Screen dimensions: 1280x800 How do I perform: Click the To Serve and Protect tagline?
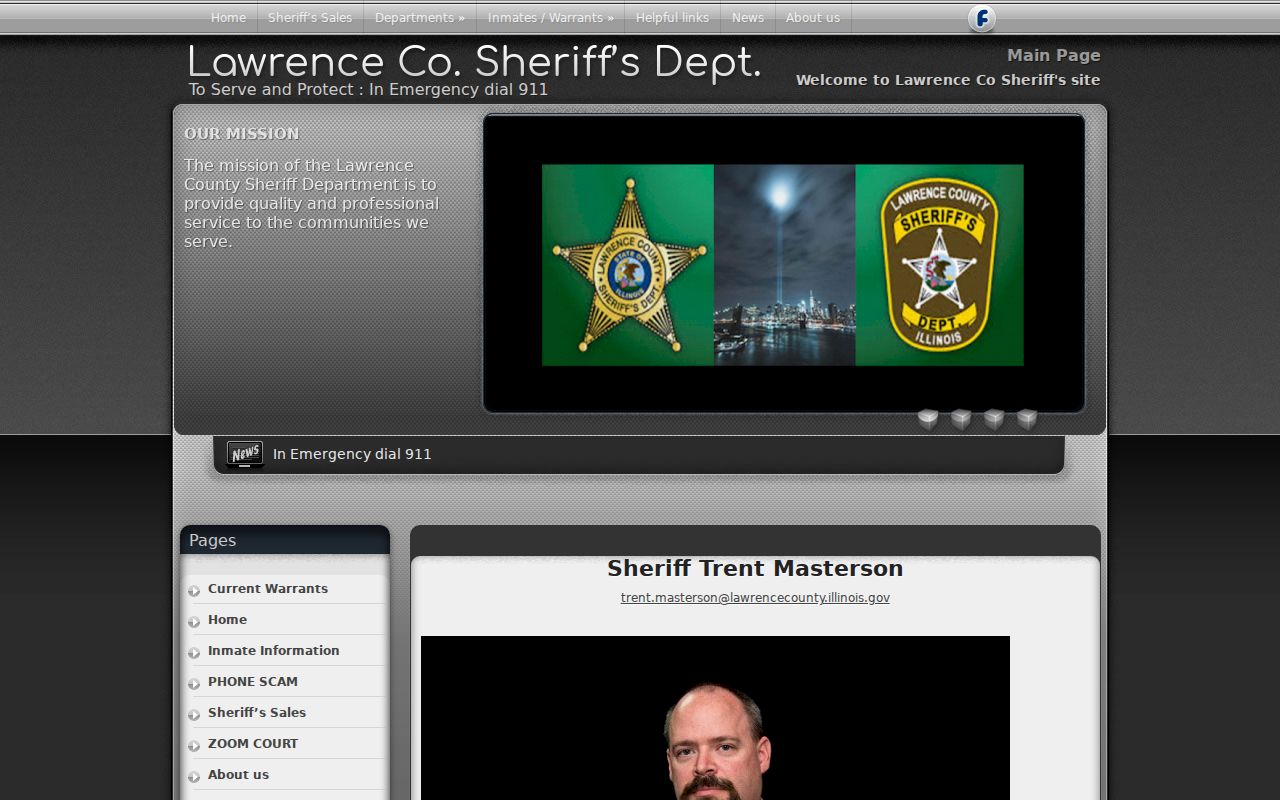(x=368, y=90)
